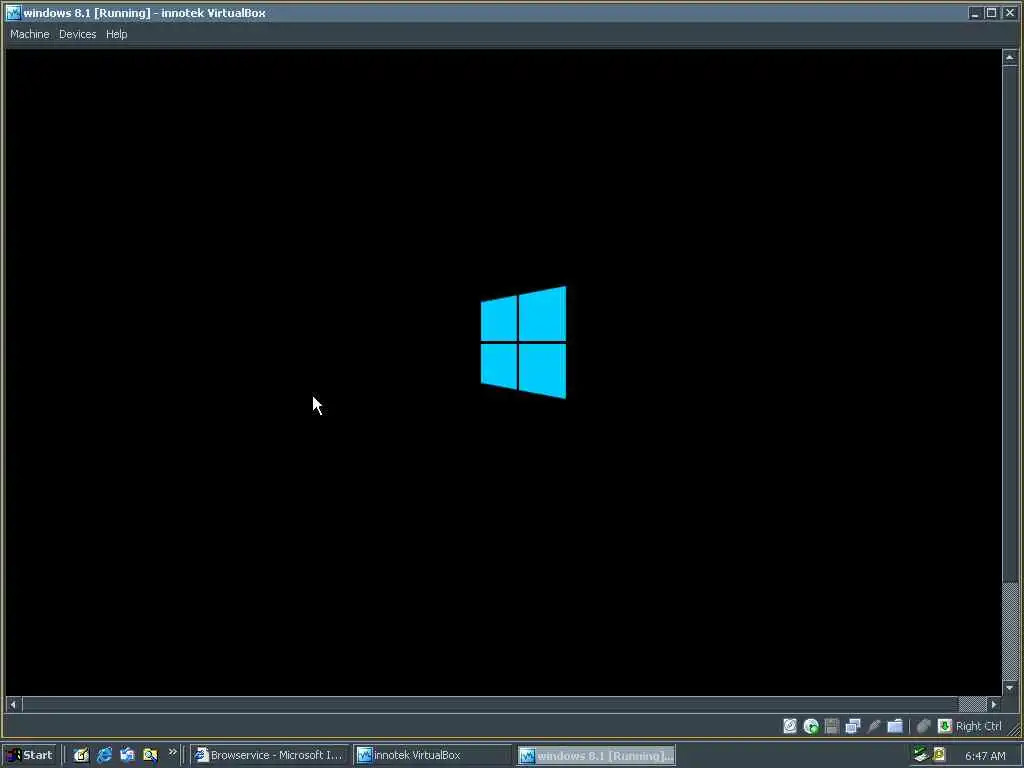Close the windows 8.1 VM window

tap(1009, 13)
